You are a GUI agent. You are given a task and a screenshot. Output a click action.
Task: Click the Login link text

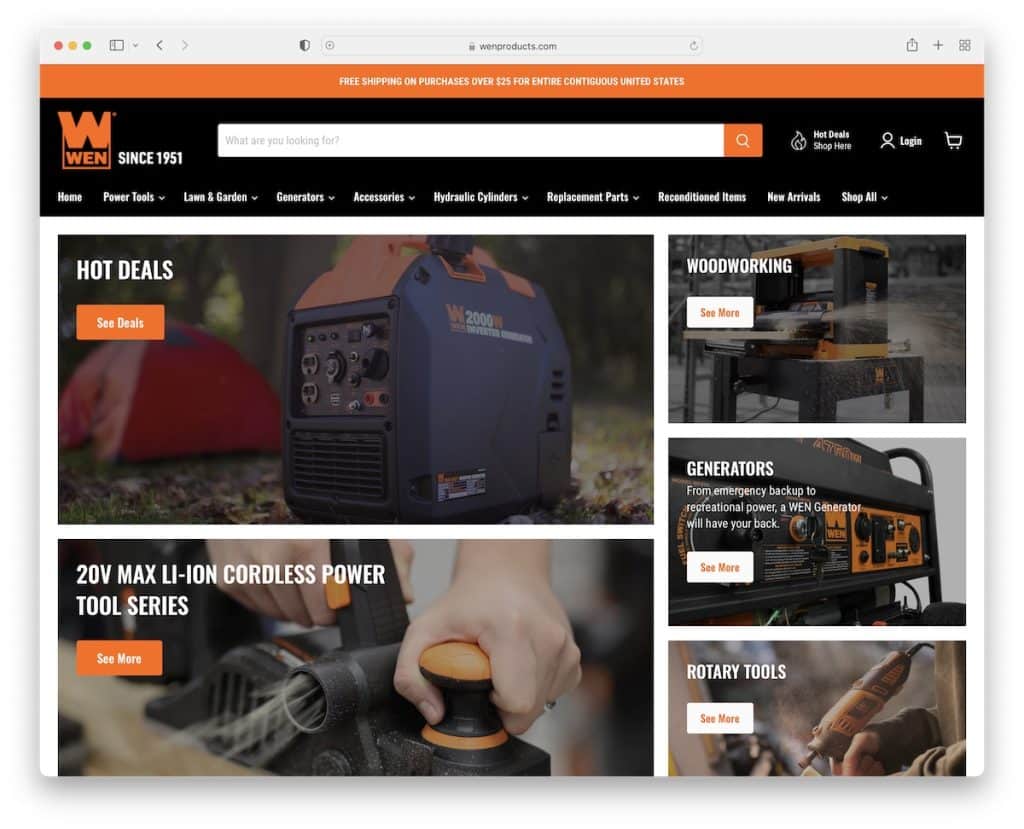(910, 140)
